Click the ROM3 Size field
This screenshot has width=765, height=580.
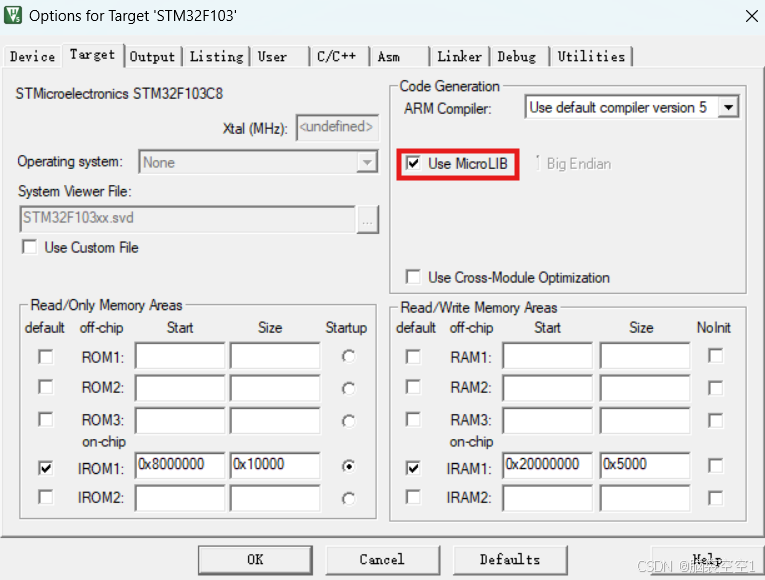(275, 420)
